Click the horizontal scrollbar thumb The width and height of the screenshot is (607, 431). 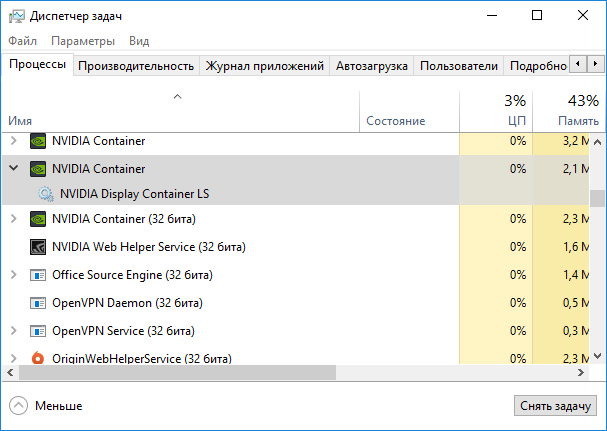click(177, 373)
